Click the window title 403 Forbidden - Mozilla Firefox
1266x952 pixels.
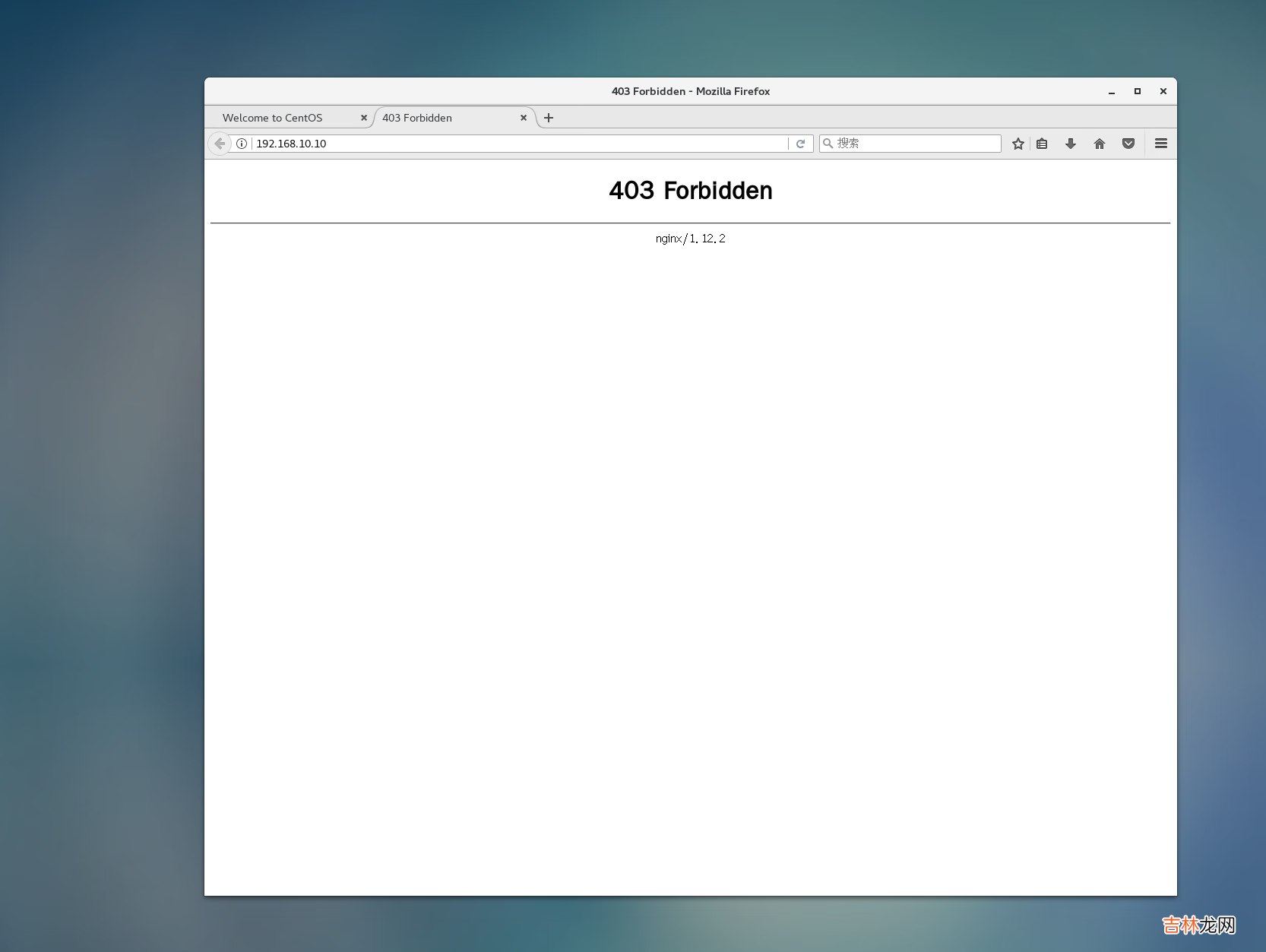pos(691,91)
